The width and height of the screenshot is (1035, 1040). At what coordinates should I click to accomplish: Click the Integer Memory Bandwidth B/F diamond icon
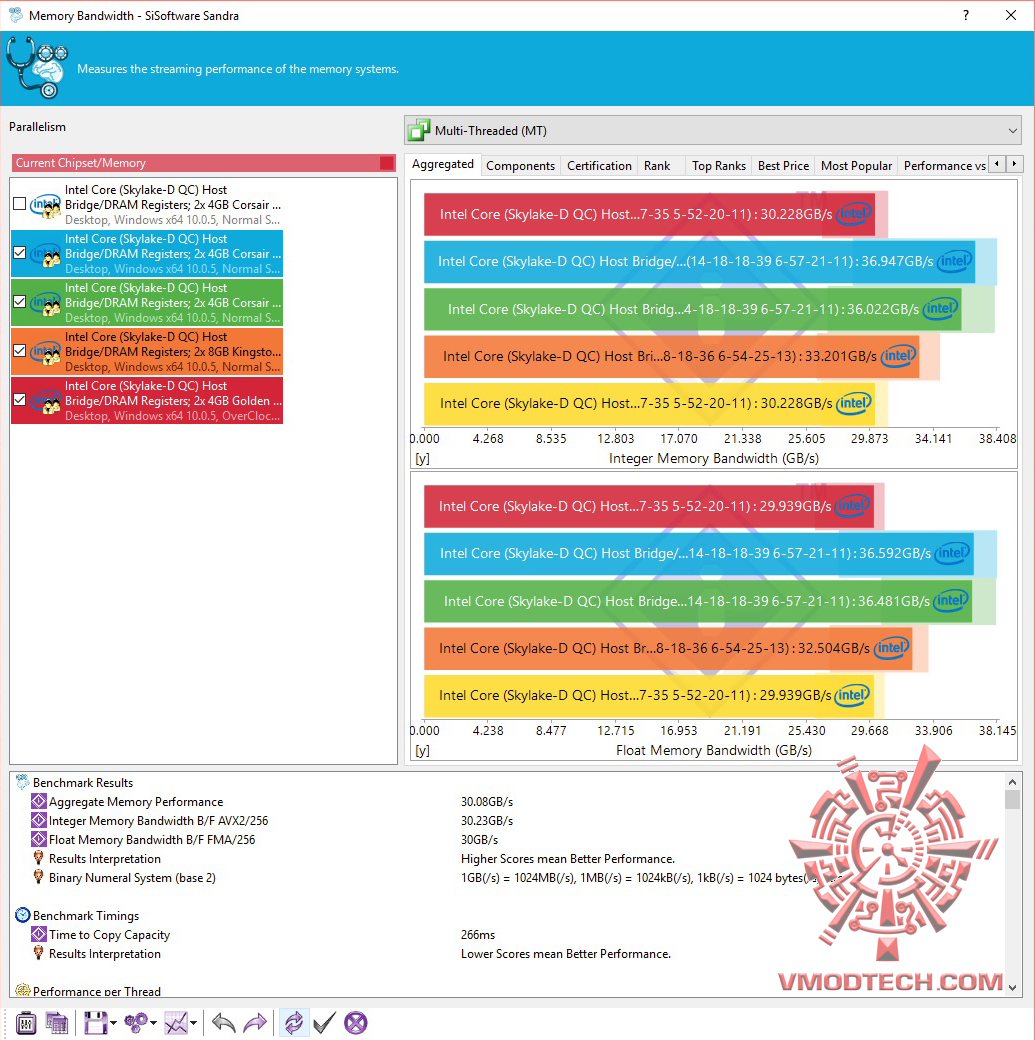39,820
